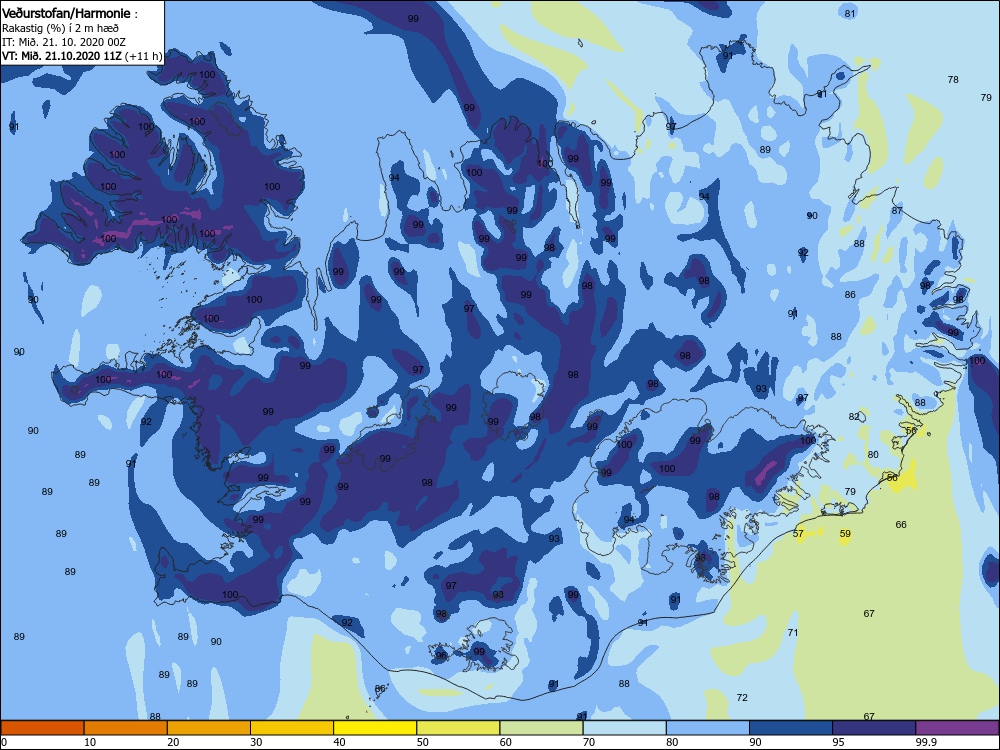Click the humidity value 87 on the map
1000x750 pixels.
point(897,210)
